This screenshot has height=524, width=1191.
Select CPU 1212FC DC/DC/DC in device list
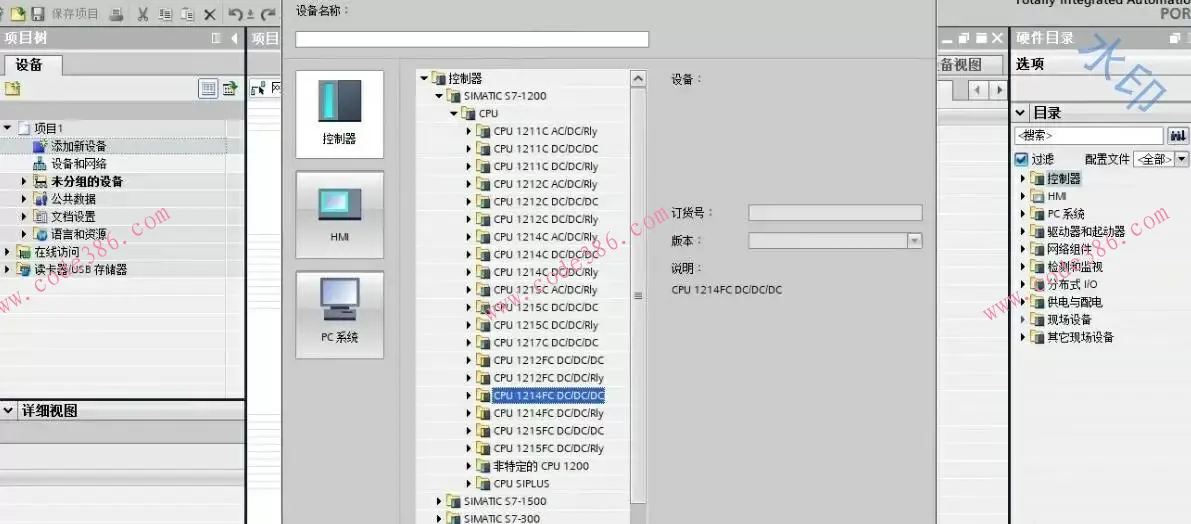point(548,360)
